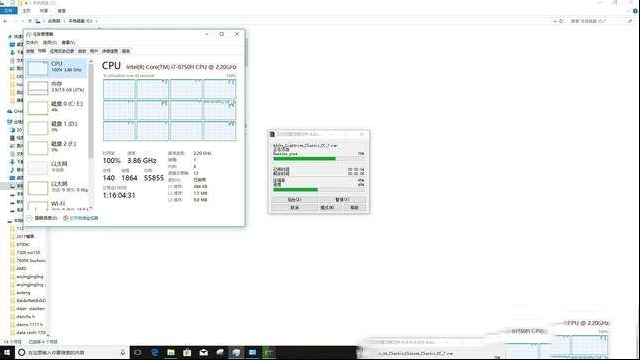
Task: Open the resource monitor link at bottom
Action: 81,218
